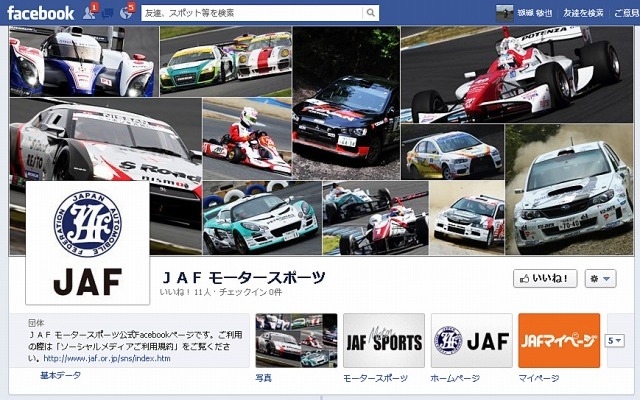The image size is (640, 400).
Task: Click the page title JAF モータースポーツ
Action: tap(244, 278)
